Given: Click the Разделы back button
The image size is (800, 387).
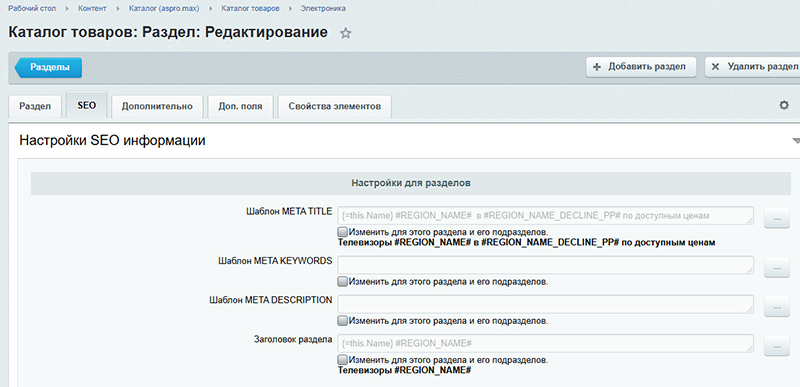Looking at the screenshot, I should pyautogui.click(x=48, y=67).
